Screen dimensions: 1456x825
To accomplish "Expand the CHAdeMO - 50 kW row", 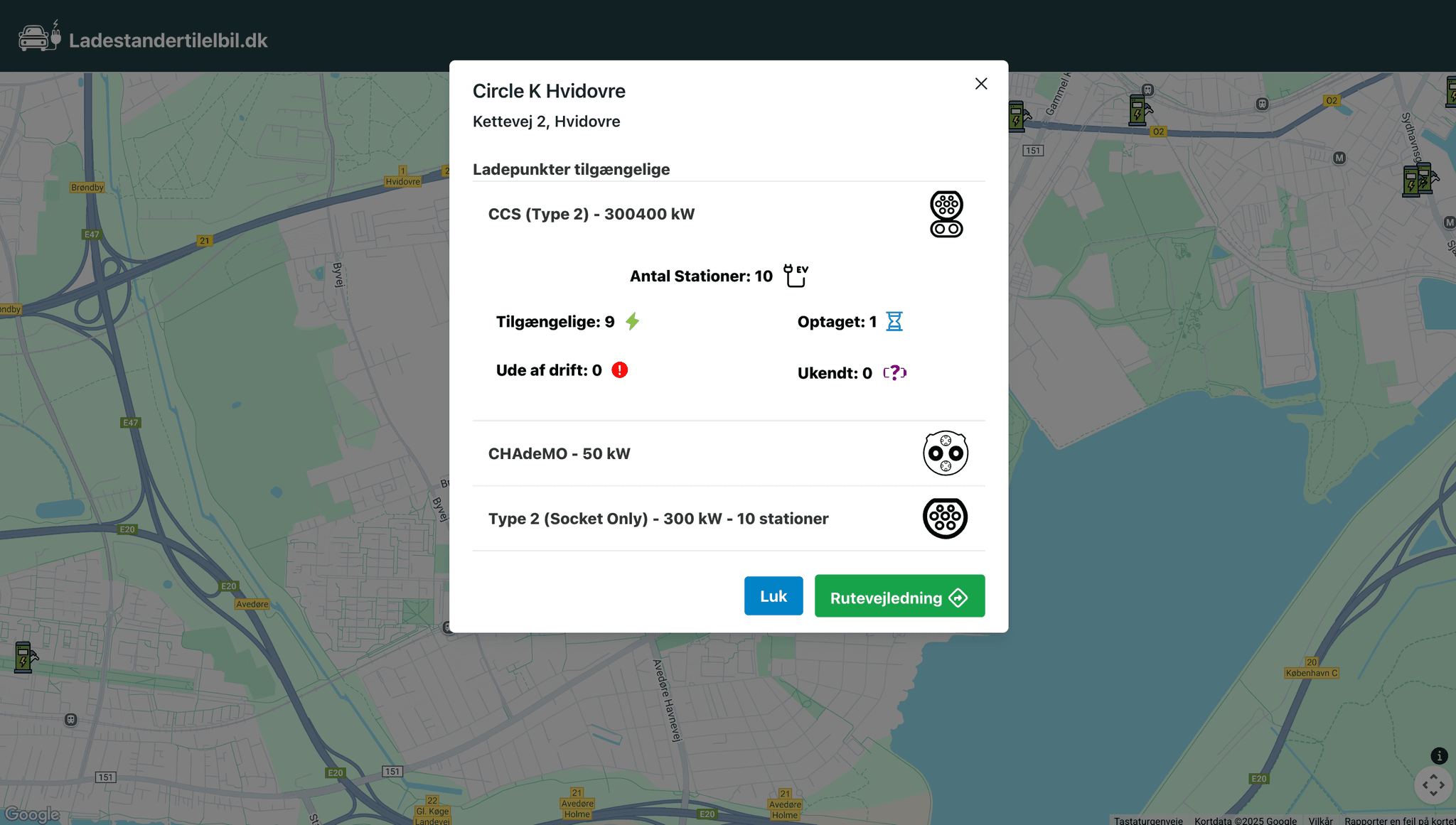I will (x=729, y=453).
